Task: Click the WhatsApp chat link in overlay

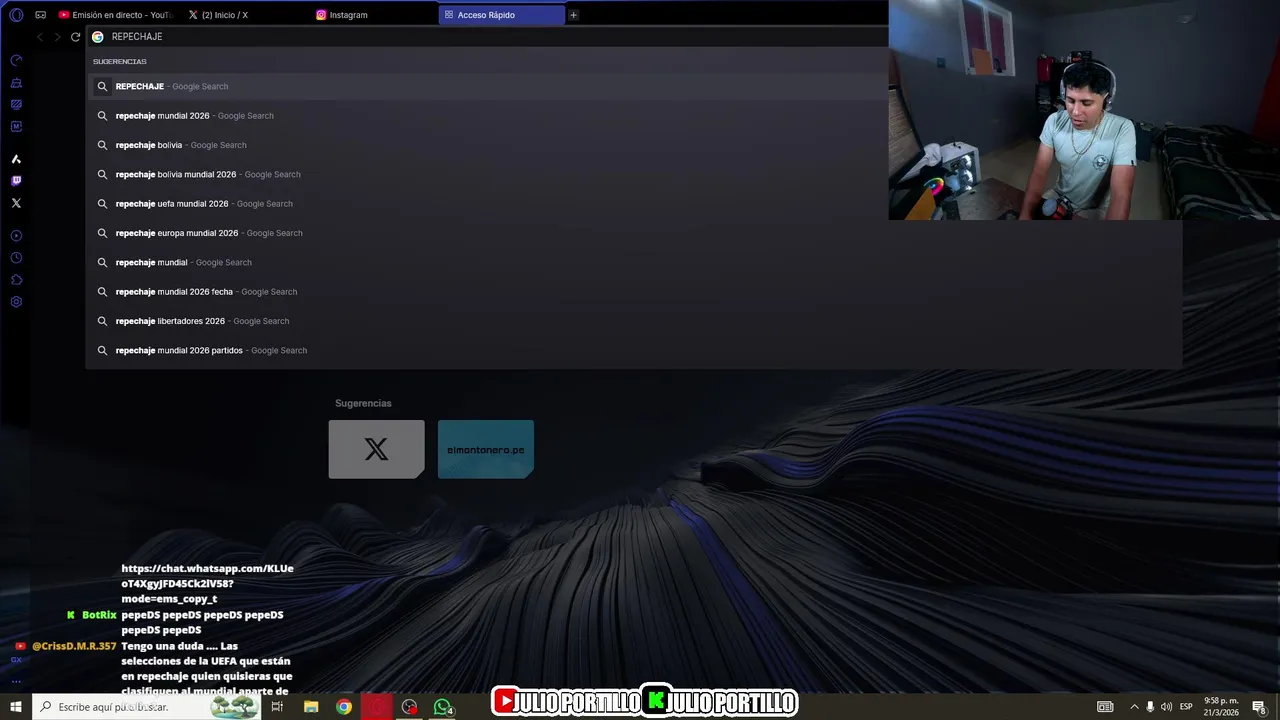Action: tap(207, 584)
